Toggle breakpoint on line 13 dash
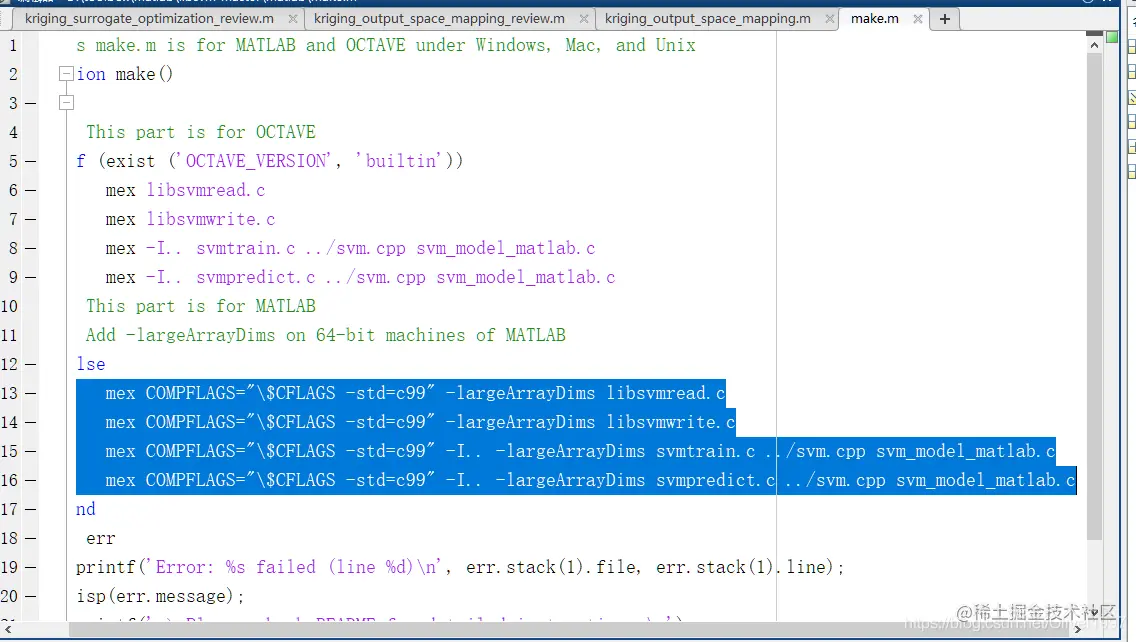Viewport: 1136px width, 642px height. point(30,393)
